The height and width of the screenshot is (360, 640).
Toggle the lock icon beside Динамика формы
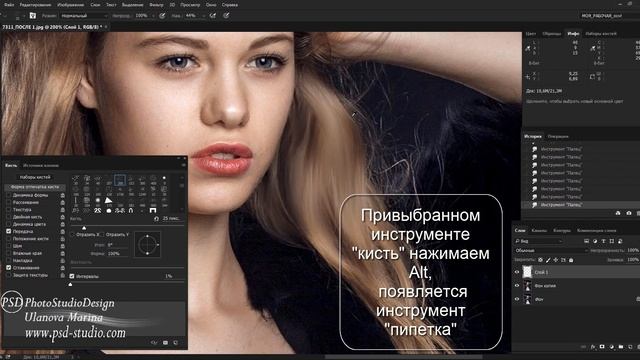click(x=62, y=195)
